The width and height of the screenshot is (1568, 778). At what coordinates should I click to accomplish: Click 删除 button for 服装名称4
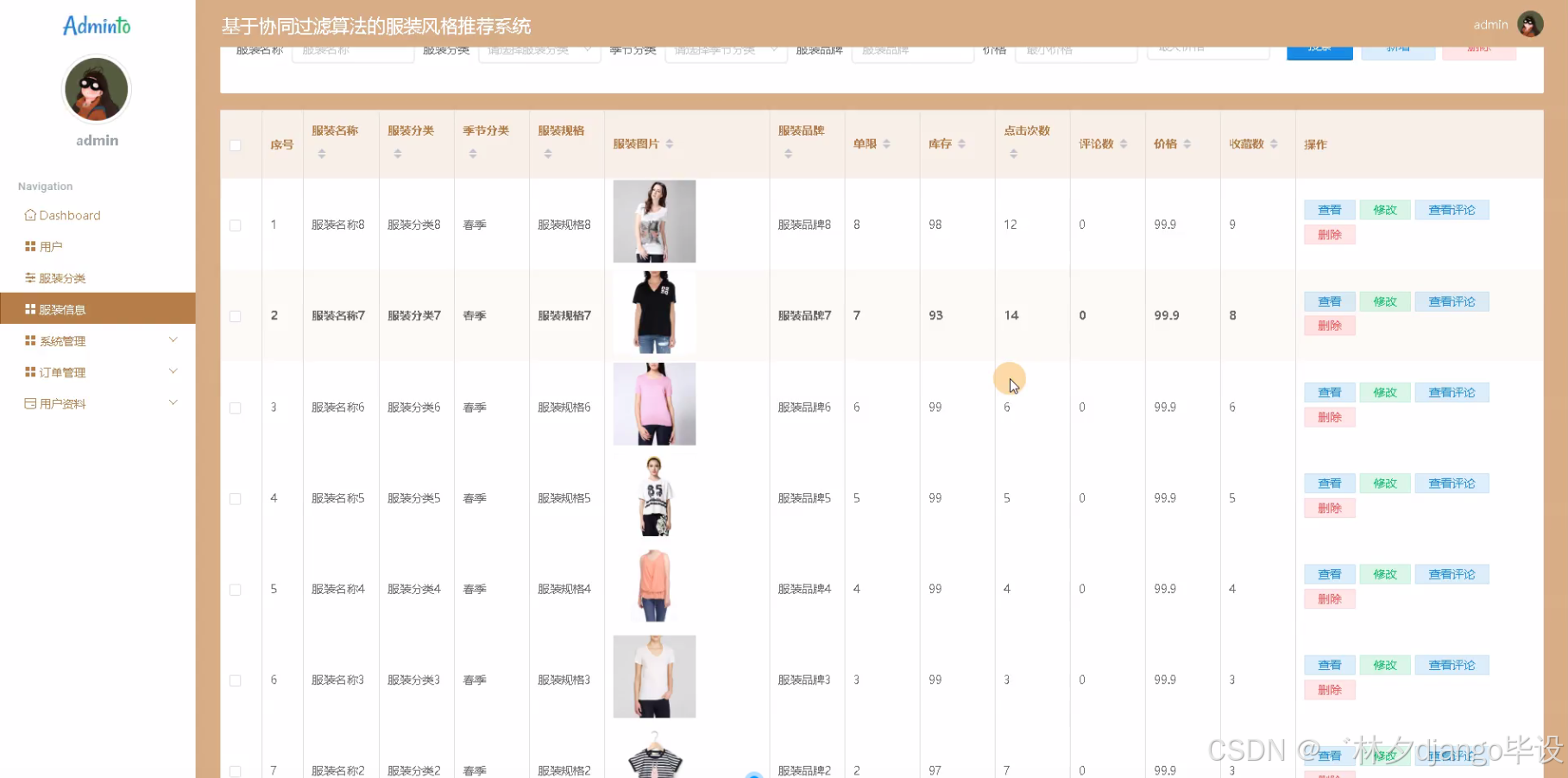[x=1329, y=599]
